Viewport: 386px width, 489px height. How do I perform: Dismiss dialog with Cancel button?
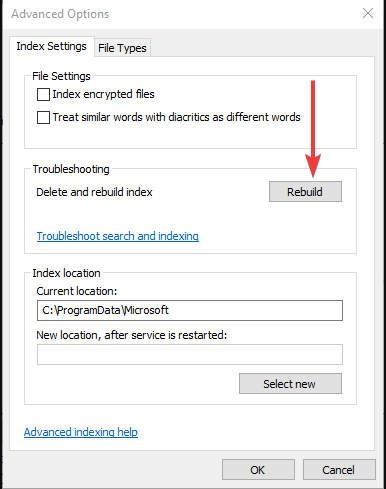pyautogui.click(x=339, y=470)
